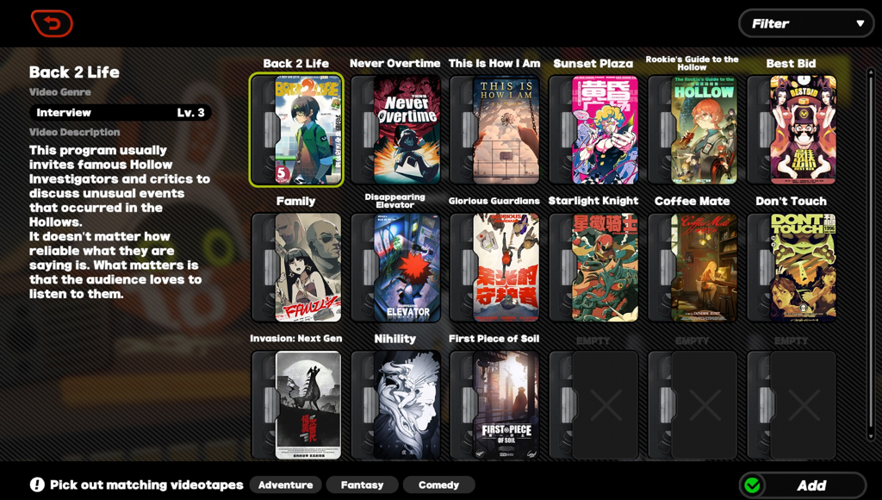882x500 pixels.
Task: Pick the Best Bid videotape
Action: [792, 130]
